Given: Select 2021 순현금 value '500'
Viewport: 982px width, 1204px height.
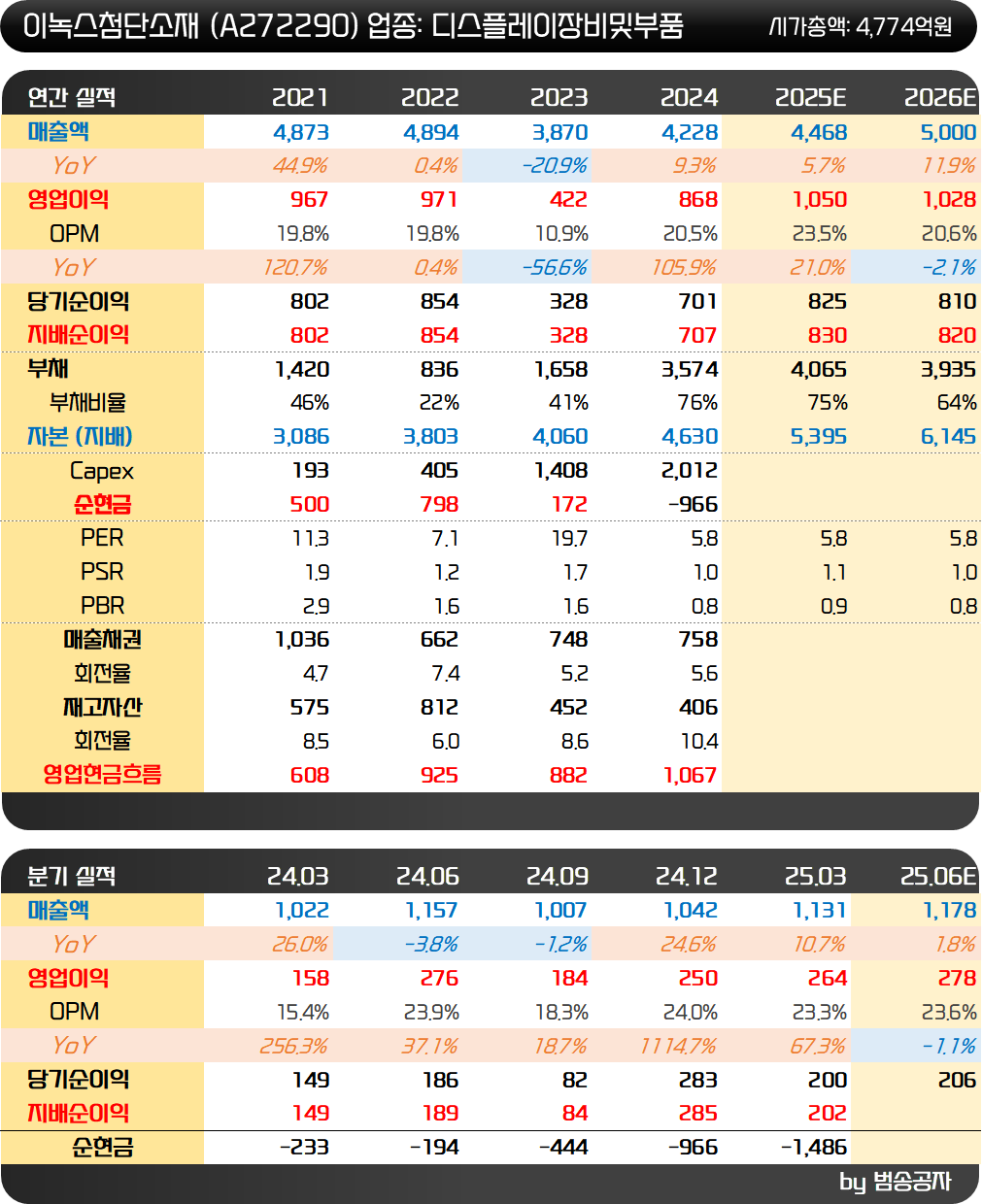Looking at the screenshot, I should point(310,504).
